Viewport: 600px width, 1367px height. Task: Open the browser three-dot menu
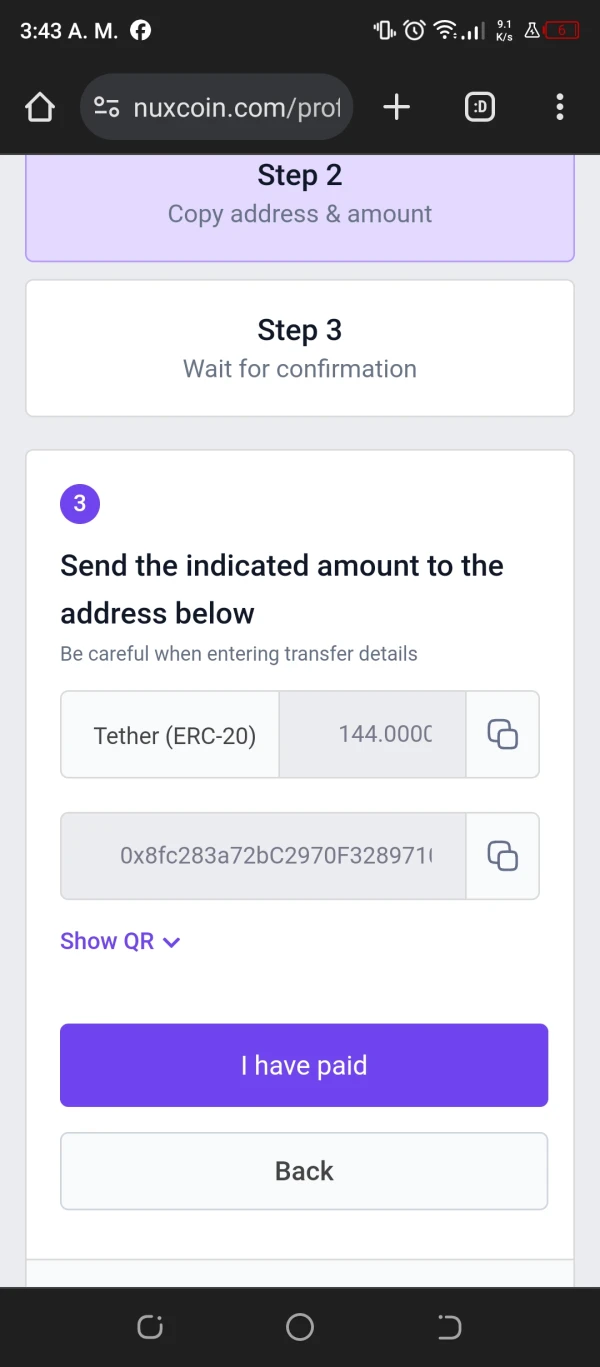tap(559, 107)
